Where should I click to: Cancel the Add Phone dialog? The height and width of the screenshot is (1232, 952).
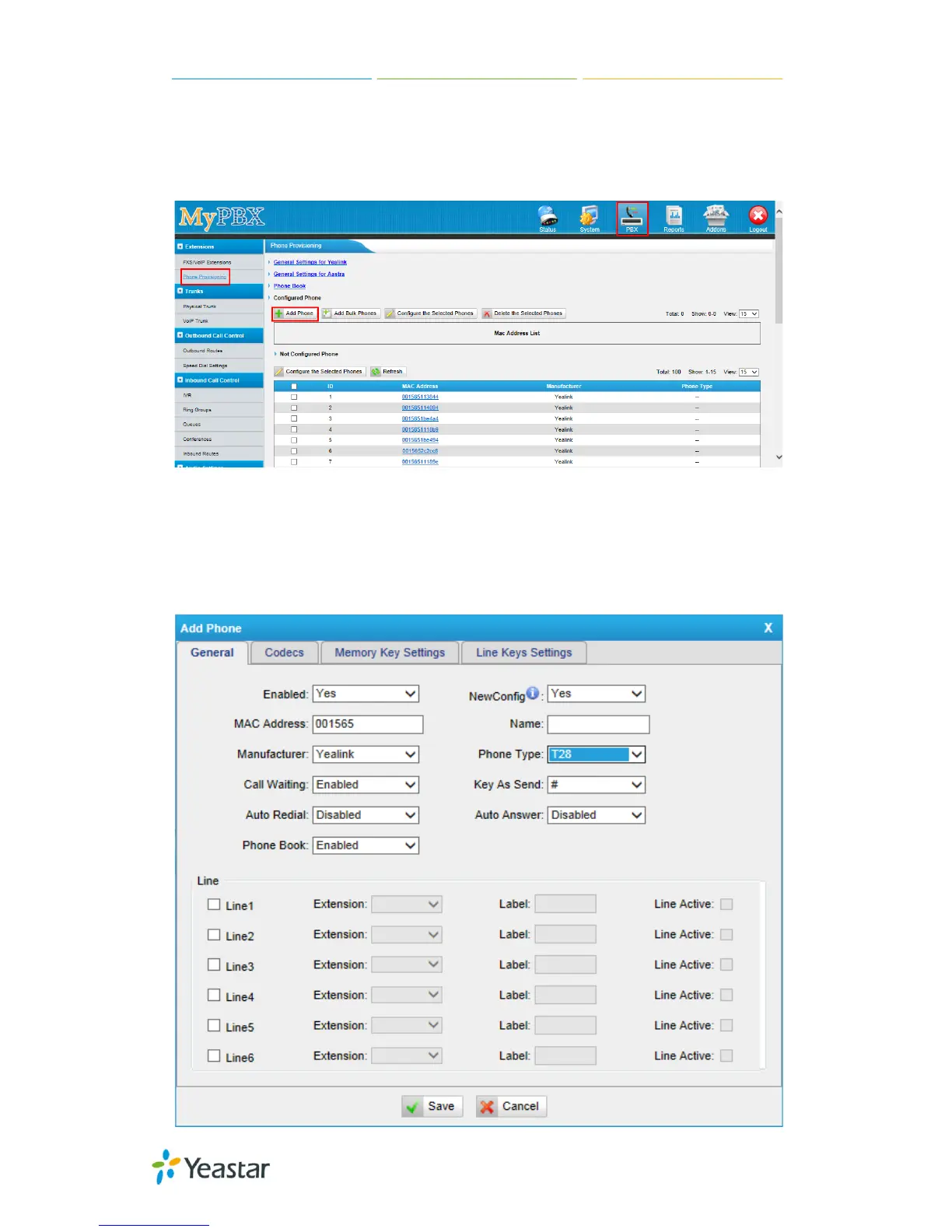pos(511,1106)
